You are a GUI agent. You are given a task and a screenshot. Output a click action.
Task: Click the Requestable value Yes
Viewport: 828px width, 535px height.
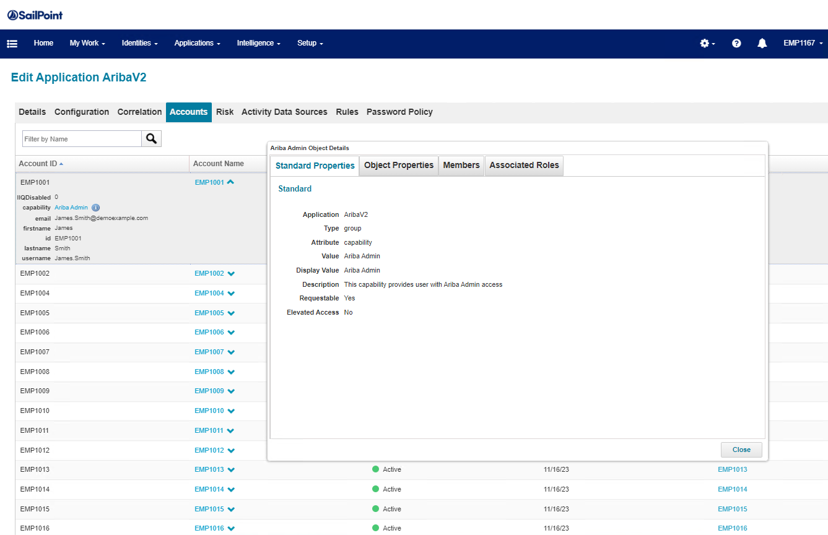pyautogui.click(x=350, y=298)
